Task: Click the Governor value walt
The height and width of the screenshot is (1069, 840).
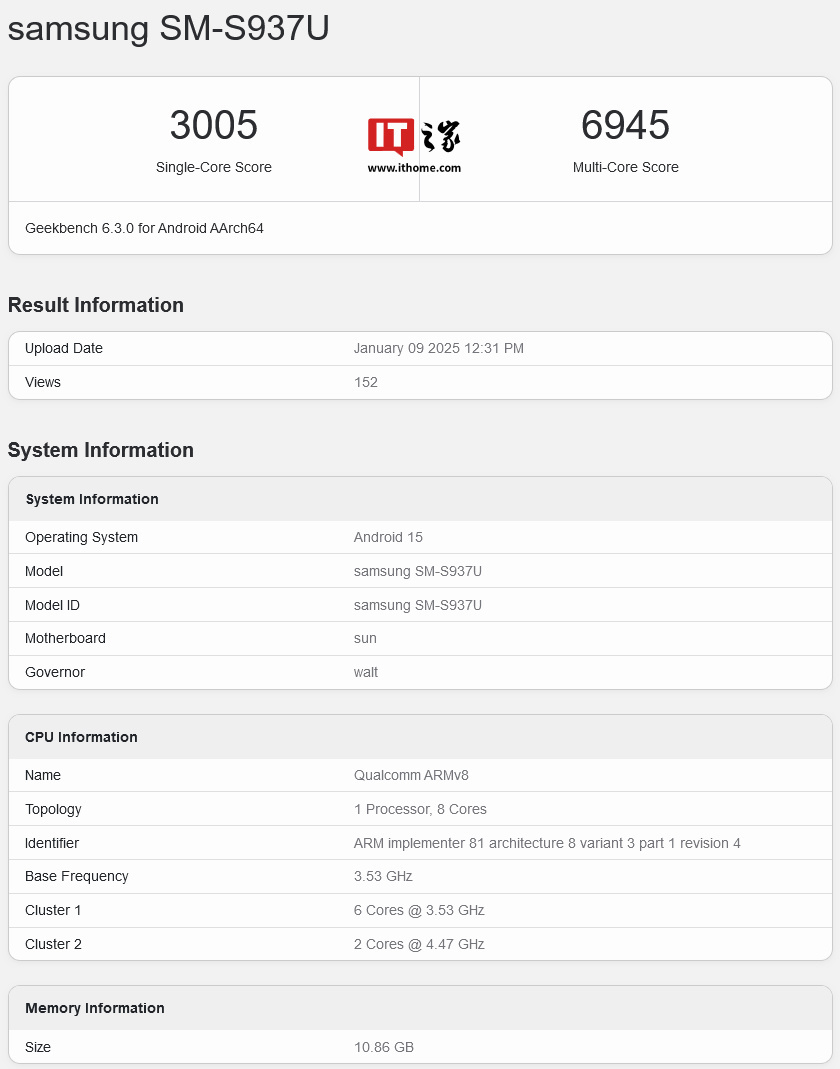Action: click(x=366, y=672)
